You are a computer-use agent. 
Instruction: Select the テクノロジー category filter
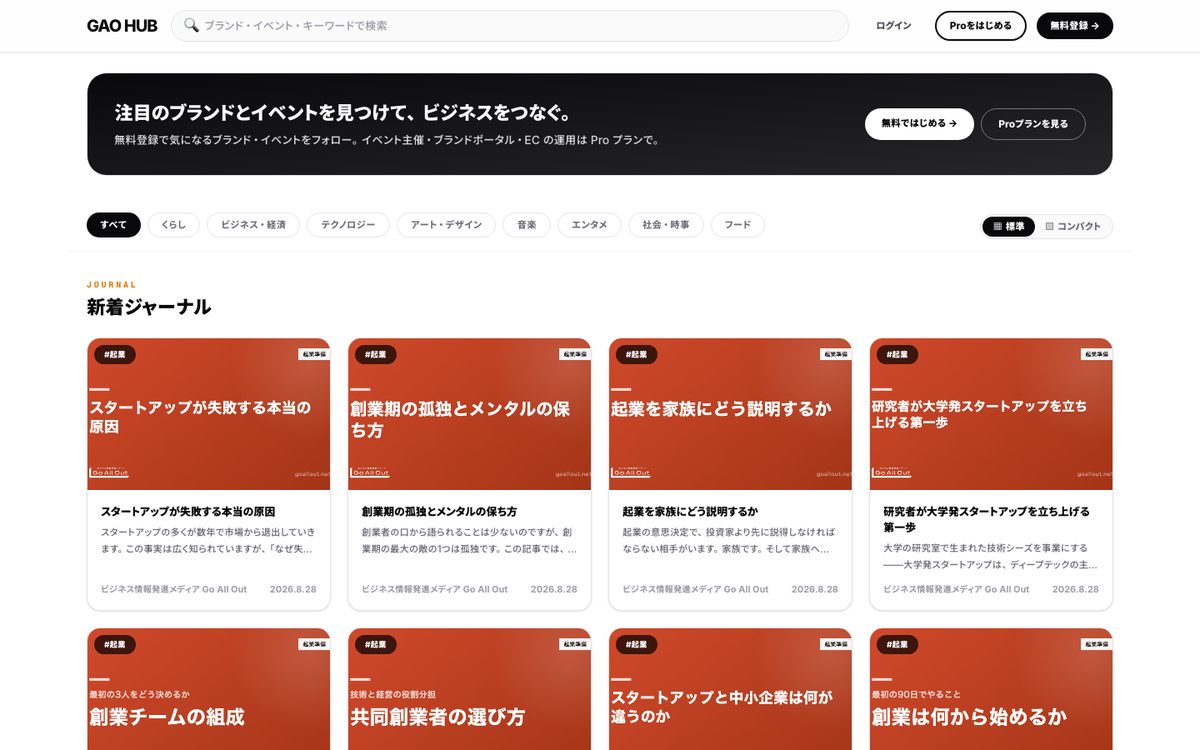click(x=348, y=225)
